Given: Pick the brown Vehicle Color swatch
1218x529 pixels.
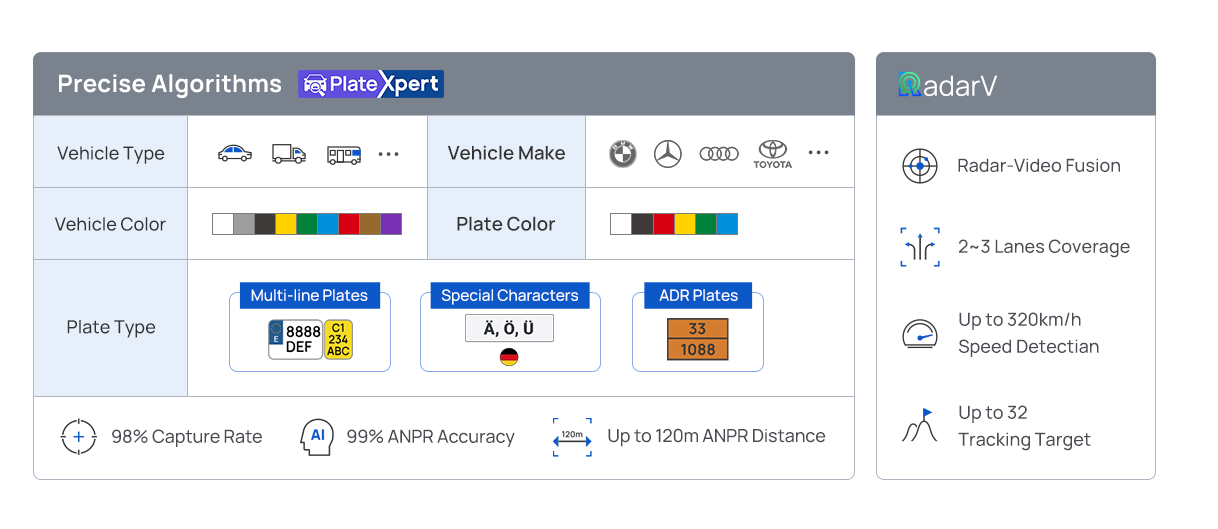Looking at the screenshot, I should 369,224.
